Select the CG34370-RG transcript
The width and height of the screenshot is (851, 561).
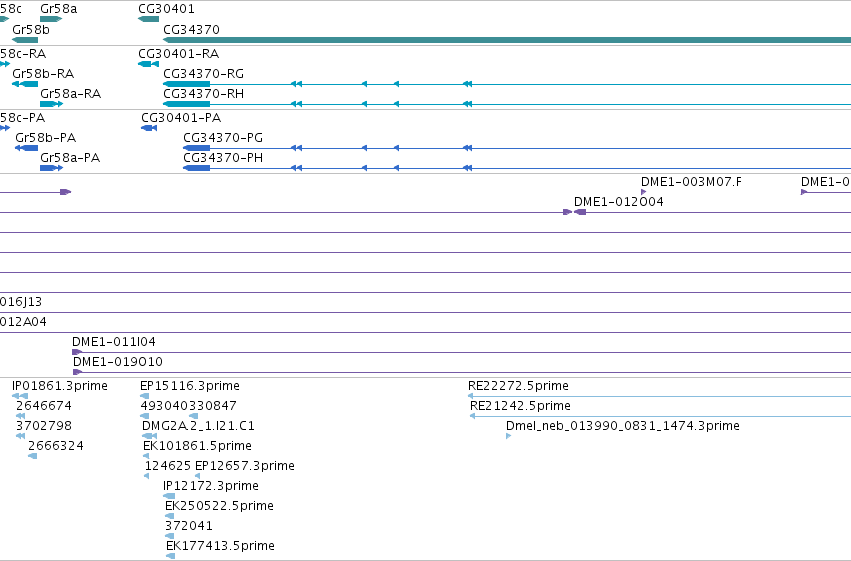tap(507, 84)
